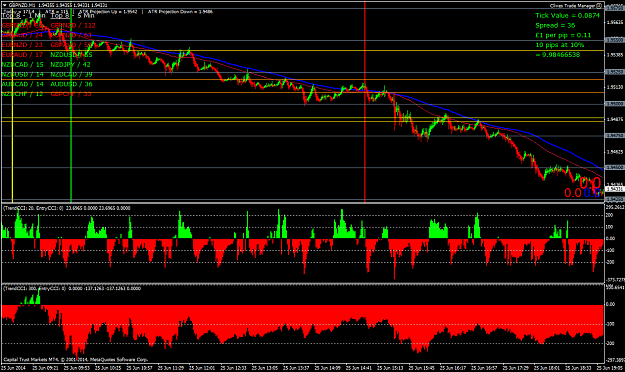This screenshot has height=372, width=625.
Task: Click the 'Spread = 36' label
Action: pyautogui.click(x=555, y=26)
